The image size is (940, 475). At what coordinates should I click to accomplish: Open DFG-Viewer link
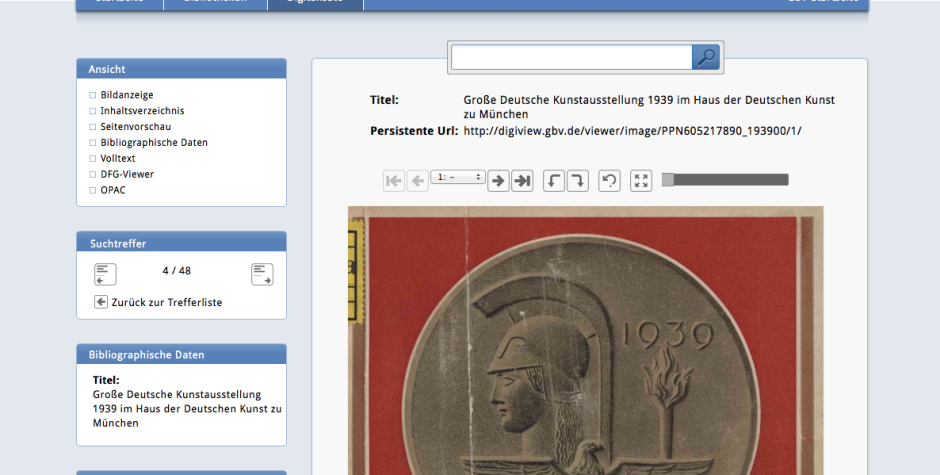127,174
